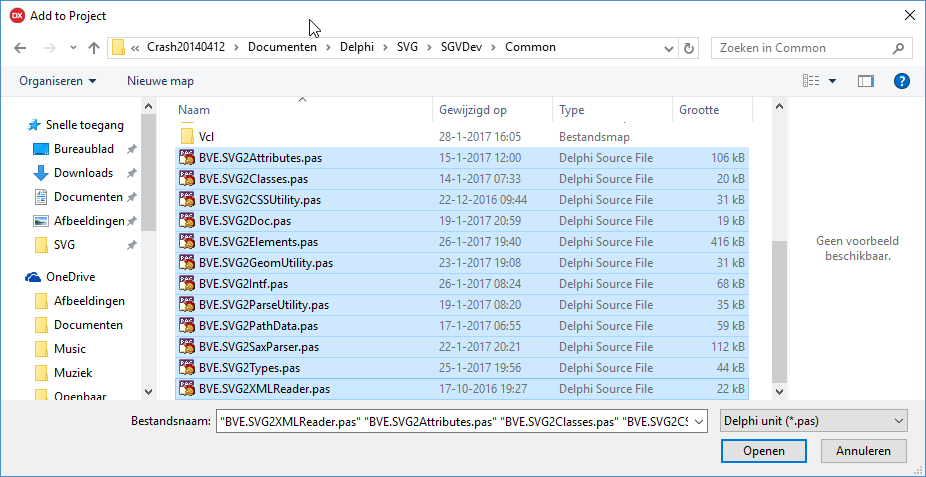Click the refresh address bar icon
This screenshot has width=926, height=477.
click(x=688, y=48)
